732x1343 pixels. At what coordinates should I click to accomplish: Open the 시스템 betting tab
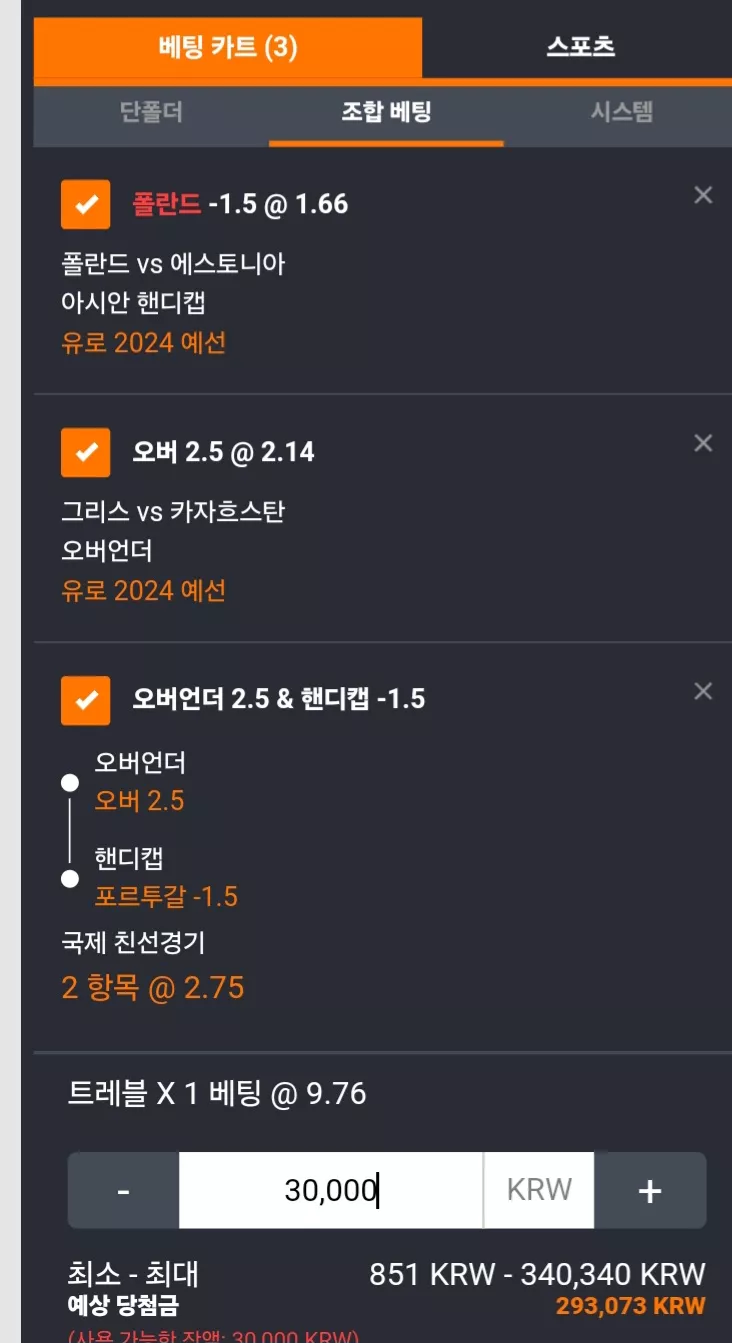pyautogui.click(x=621, y=113)
